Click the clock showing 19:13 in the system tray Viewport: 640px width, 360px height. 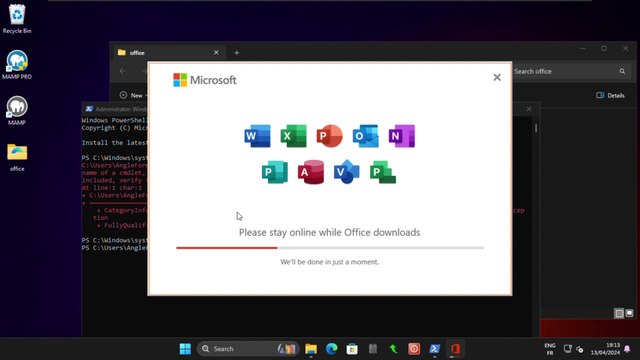pos(606,349)
